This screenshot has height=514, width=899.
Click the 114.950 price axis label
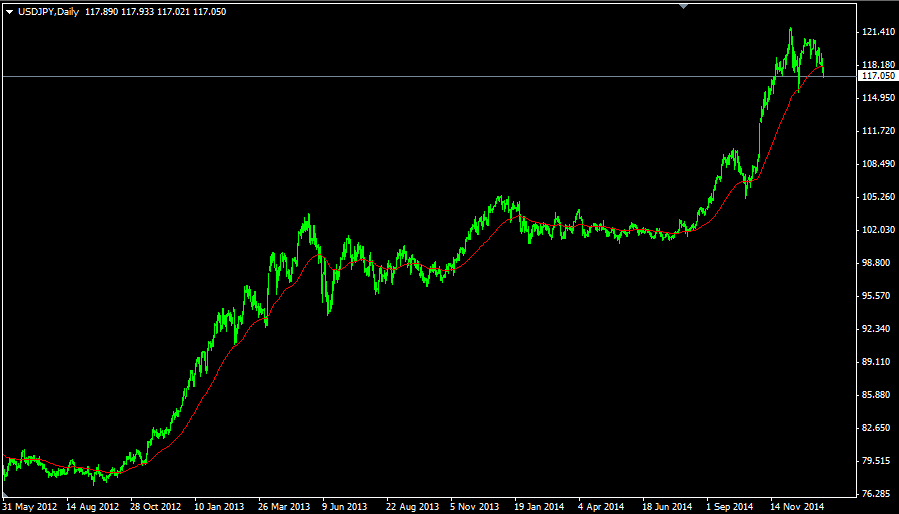[x=878, y=98]
